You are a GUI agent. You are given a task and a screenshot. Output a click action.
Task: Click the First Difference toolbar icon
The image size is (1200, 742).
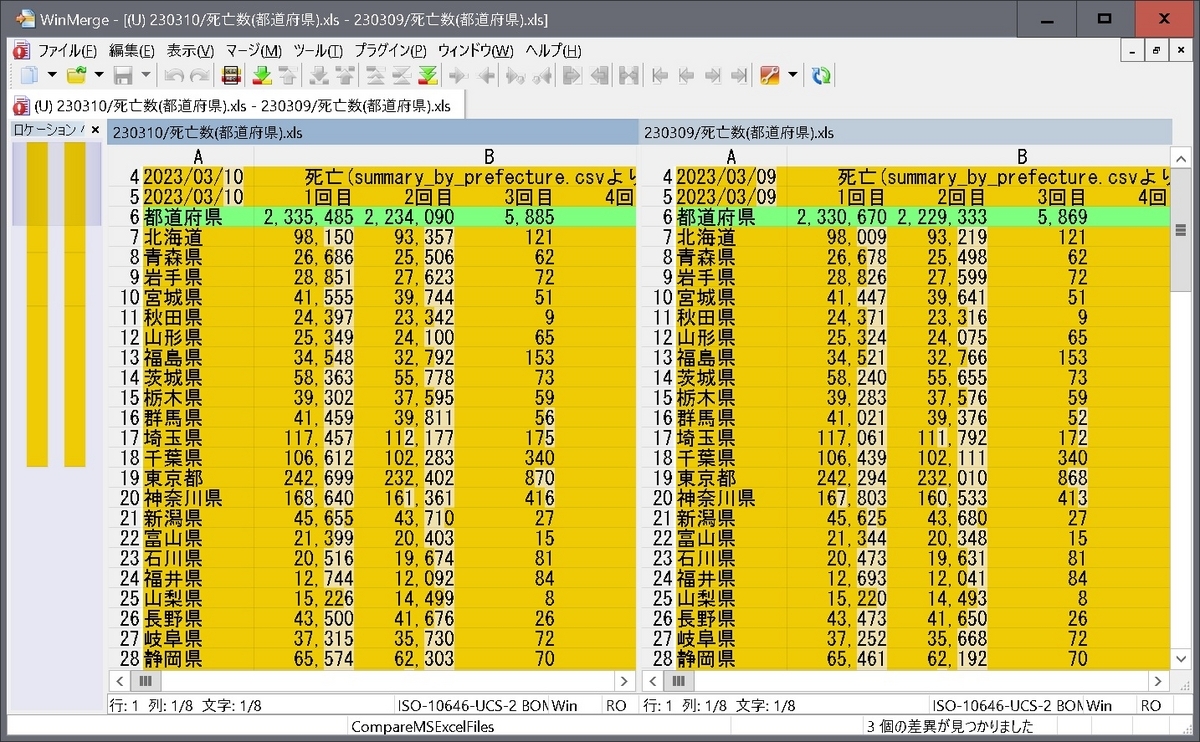coord(376,75)
